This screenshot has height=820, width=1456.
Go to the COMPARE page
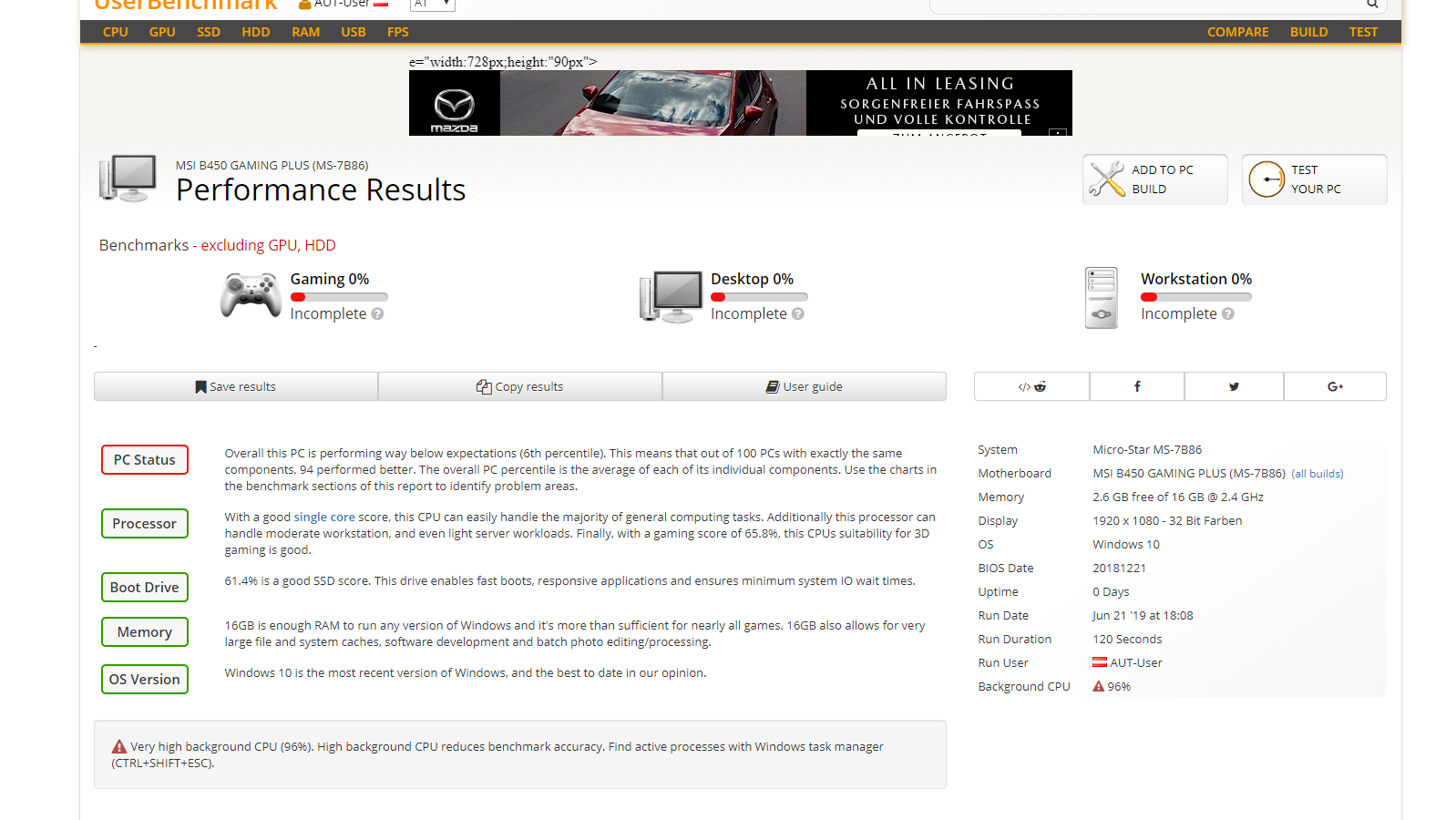1238,32
